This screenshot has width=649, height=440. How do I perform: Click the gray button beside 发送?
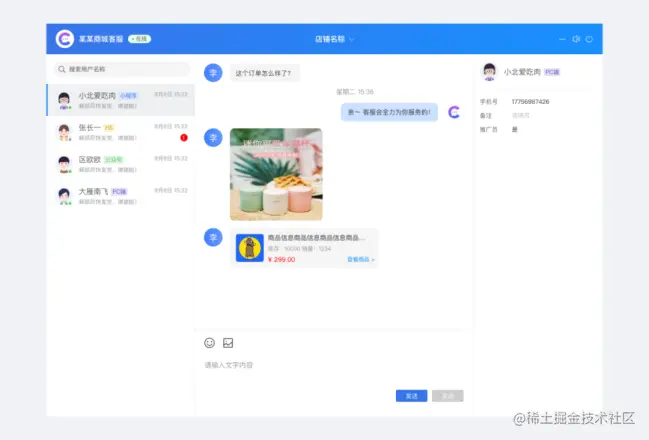[448, 396]
